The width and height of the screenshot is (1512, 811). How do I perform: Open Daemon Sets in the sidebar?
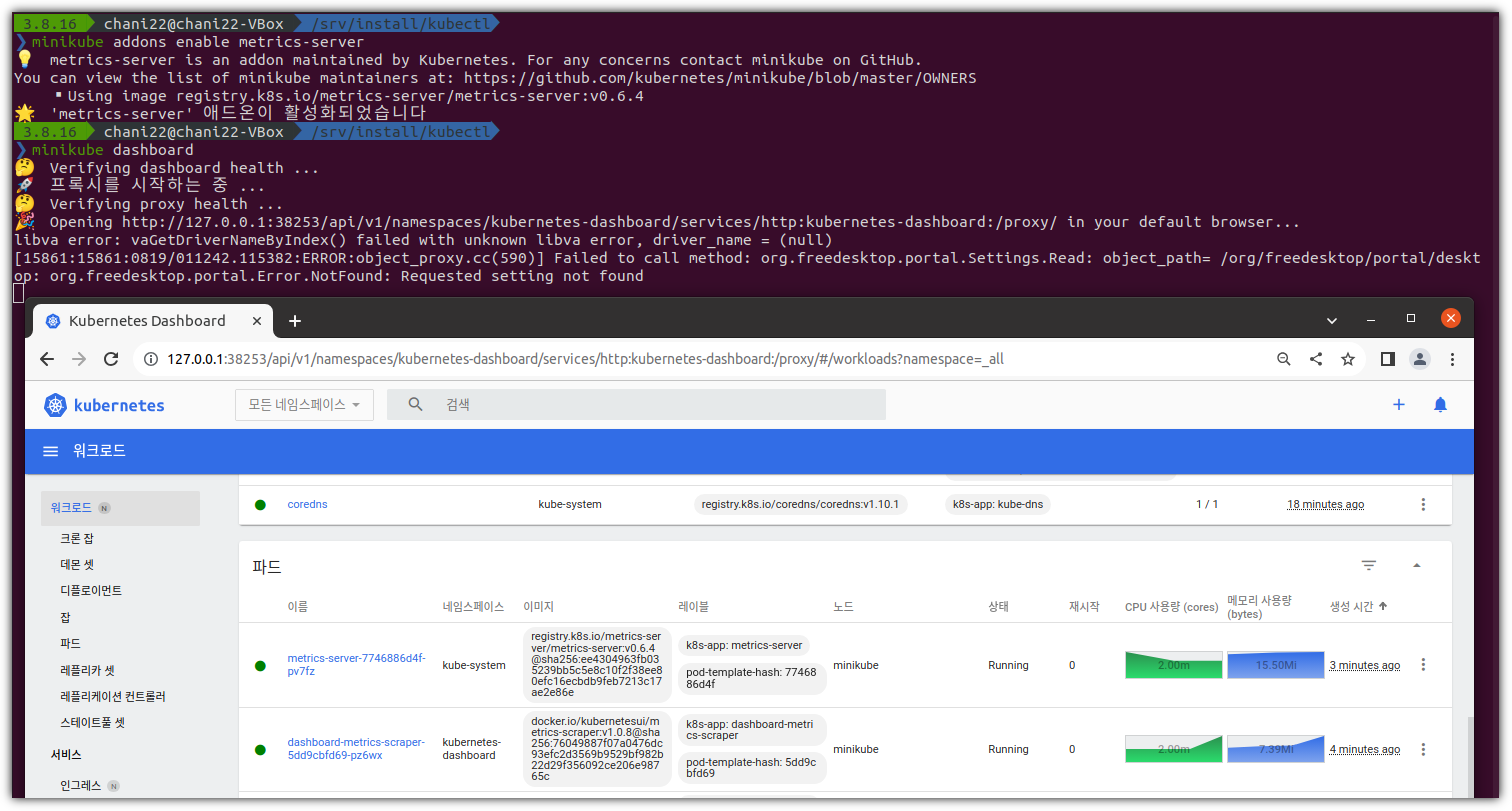click(x=77, y=565)
